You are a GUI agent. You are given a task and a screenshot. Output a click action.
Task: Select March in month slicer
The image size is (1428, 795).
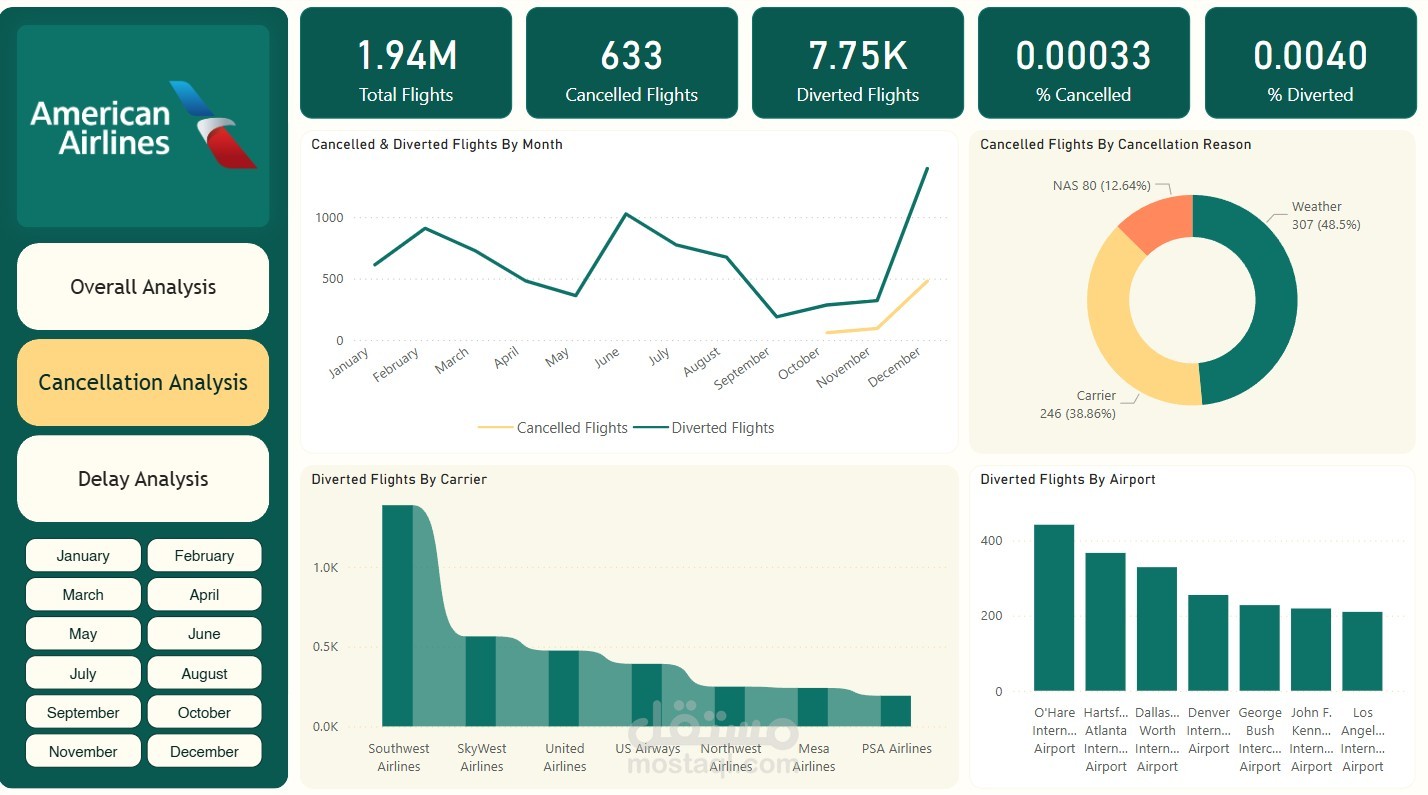tap(83, 595)
